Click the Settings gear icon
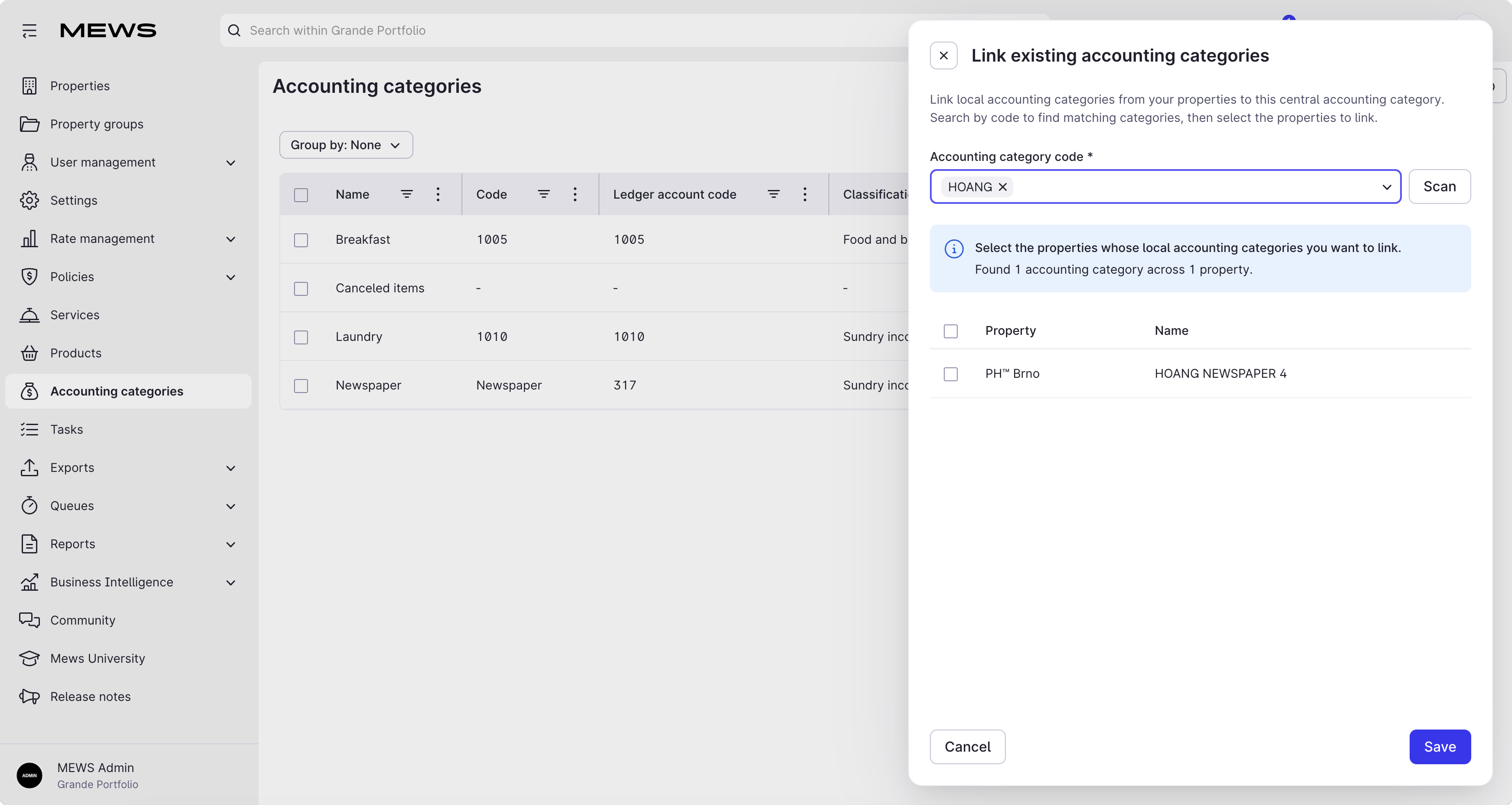Viewport: 1512px width, 805px height. pyautogui.click(x=29, y=200)
